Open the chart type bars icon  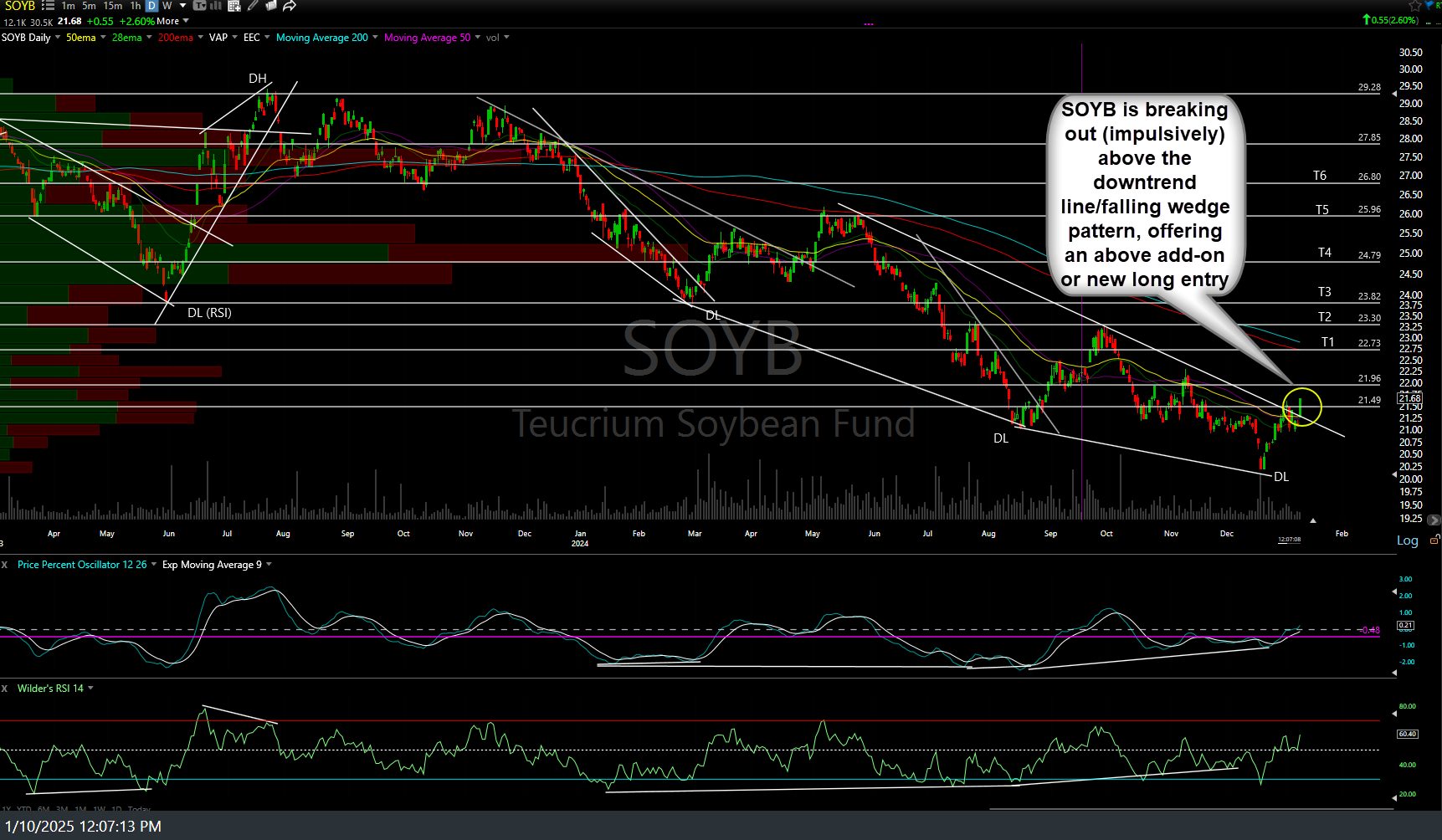215,6
